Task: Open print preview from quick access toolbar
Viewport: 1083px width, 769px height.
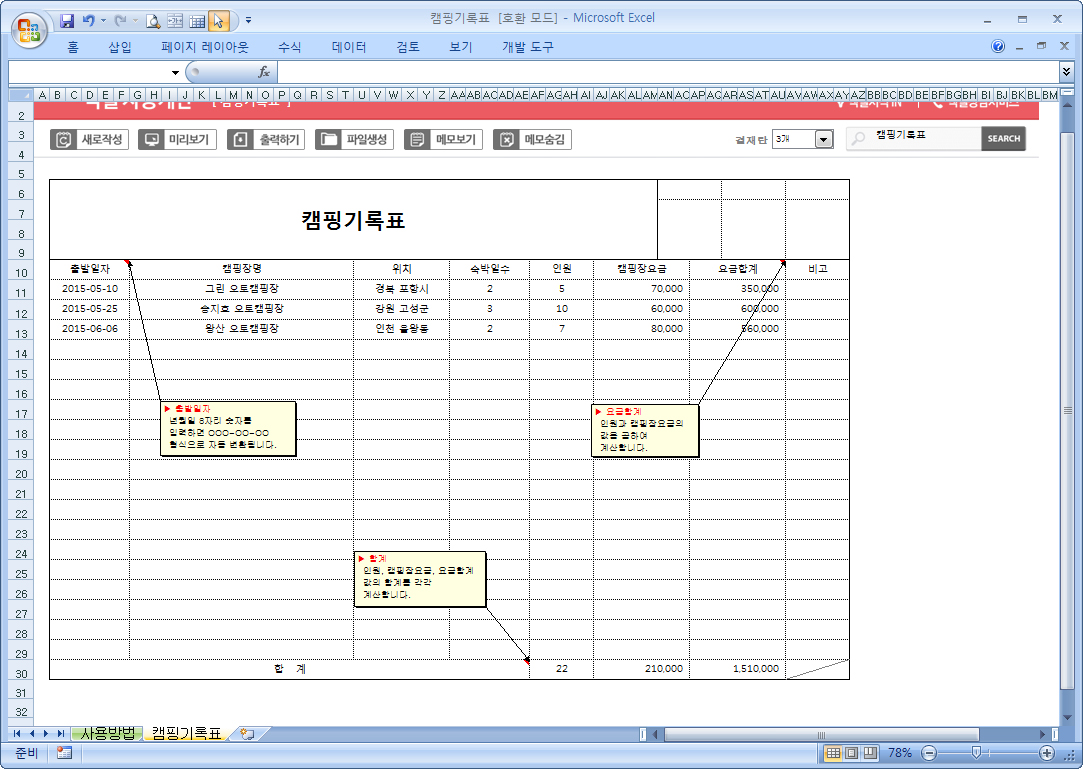Action: click(x=153, y=21)
